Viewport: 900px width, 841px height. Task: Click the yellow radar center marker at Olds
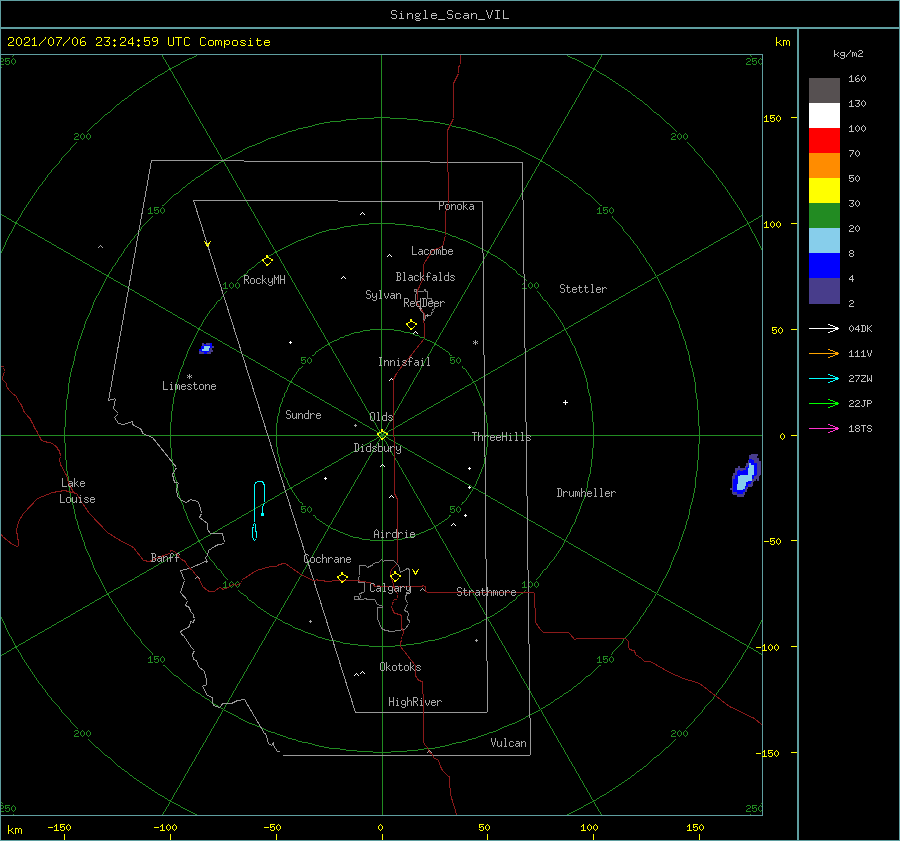pyautogui.click(x=382, y=435)
